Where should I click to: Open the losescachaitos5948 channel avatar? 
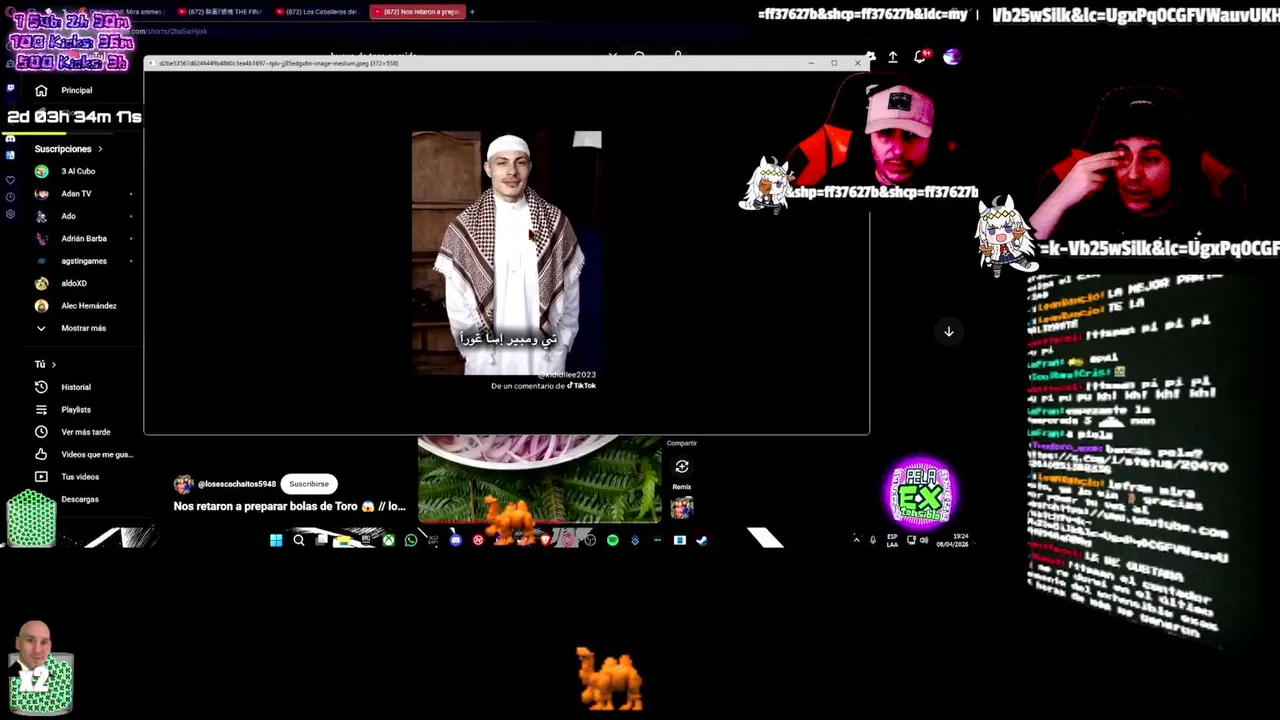tap(183, 484)
